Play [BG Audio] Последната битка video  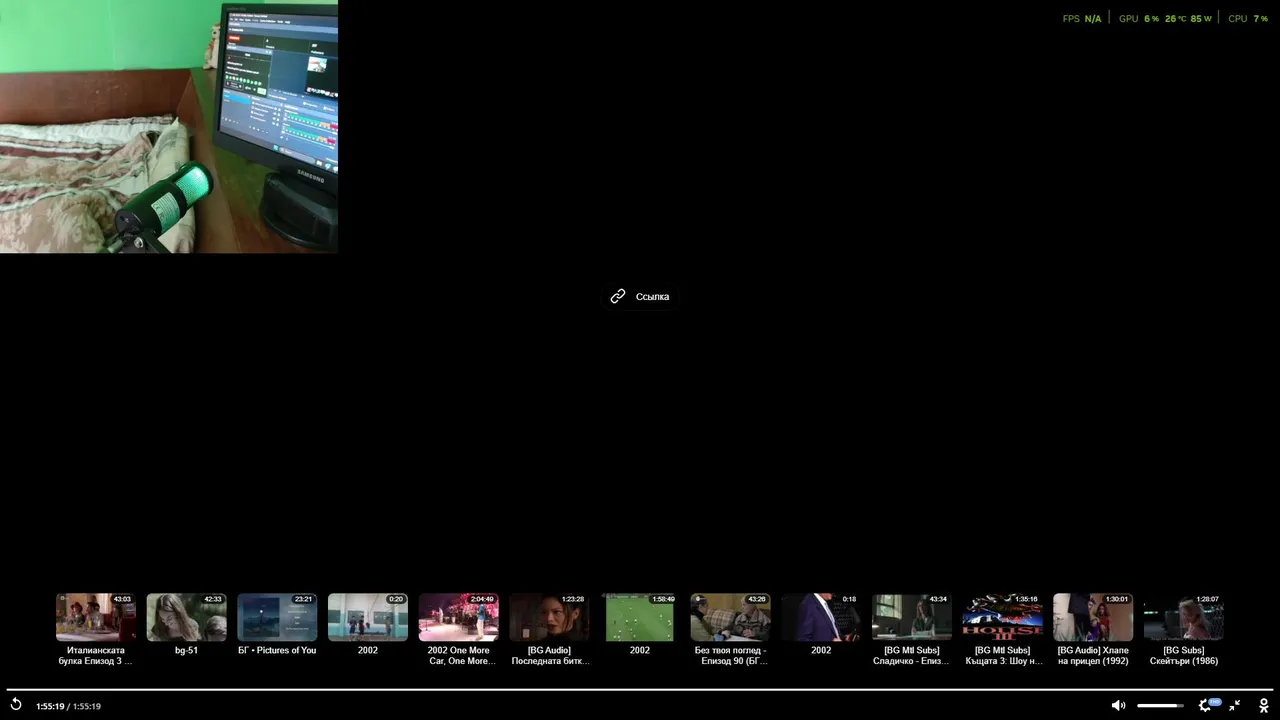(x=549, y=617)
